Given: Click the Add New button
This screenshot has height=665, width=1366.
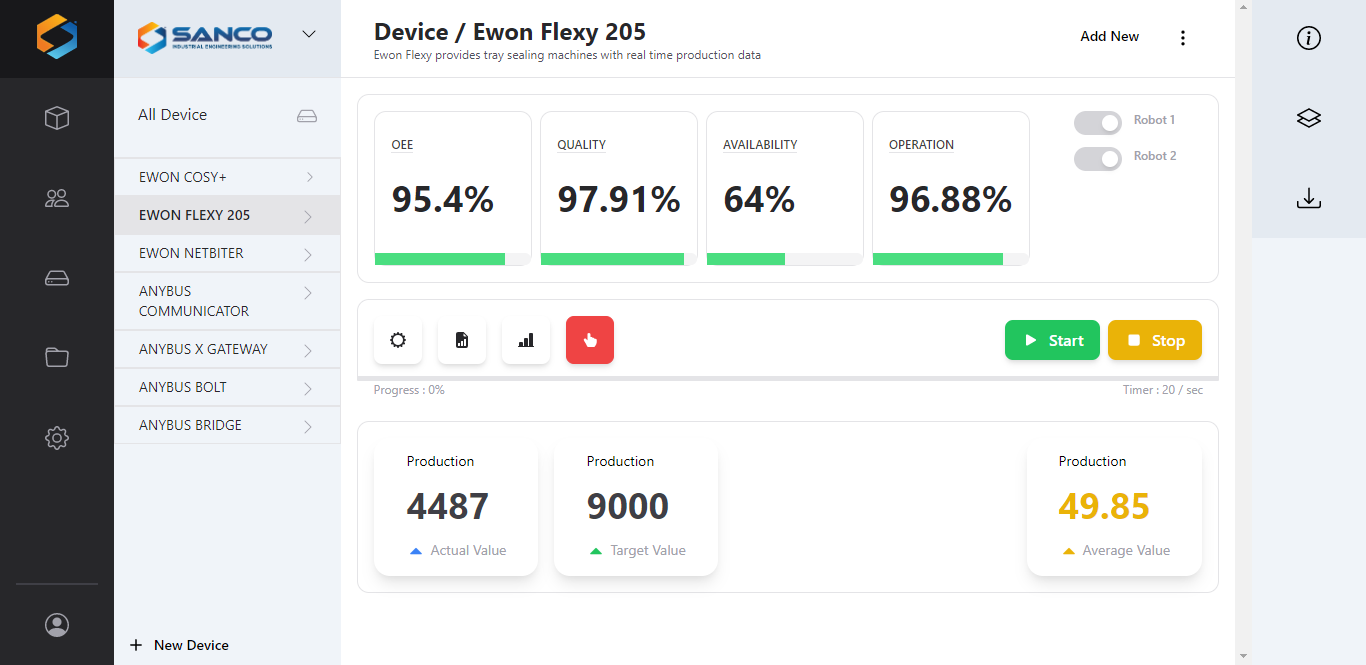Looking at the screenshot, I should tap(1109, 36).
